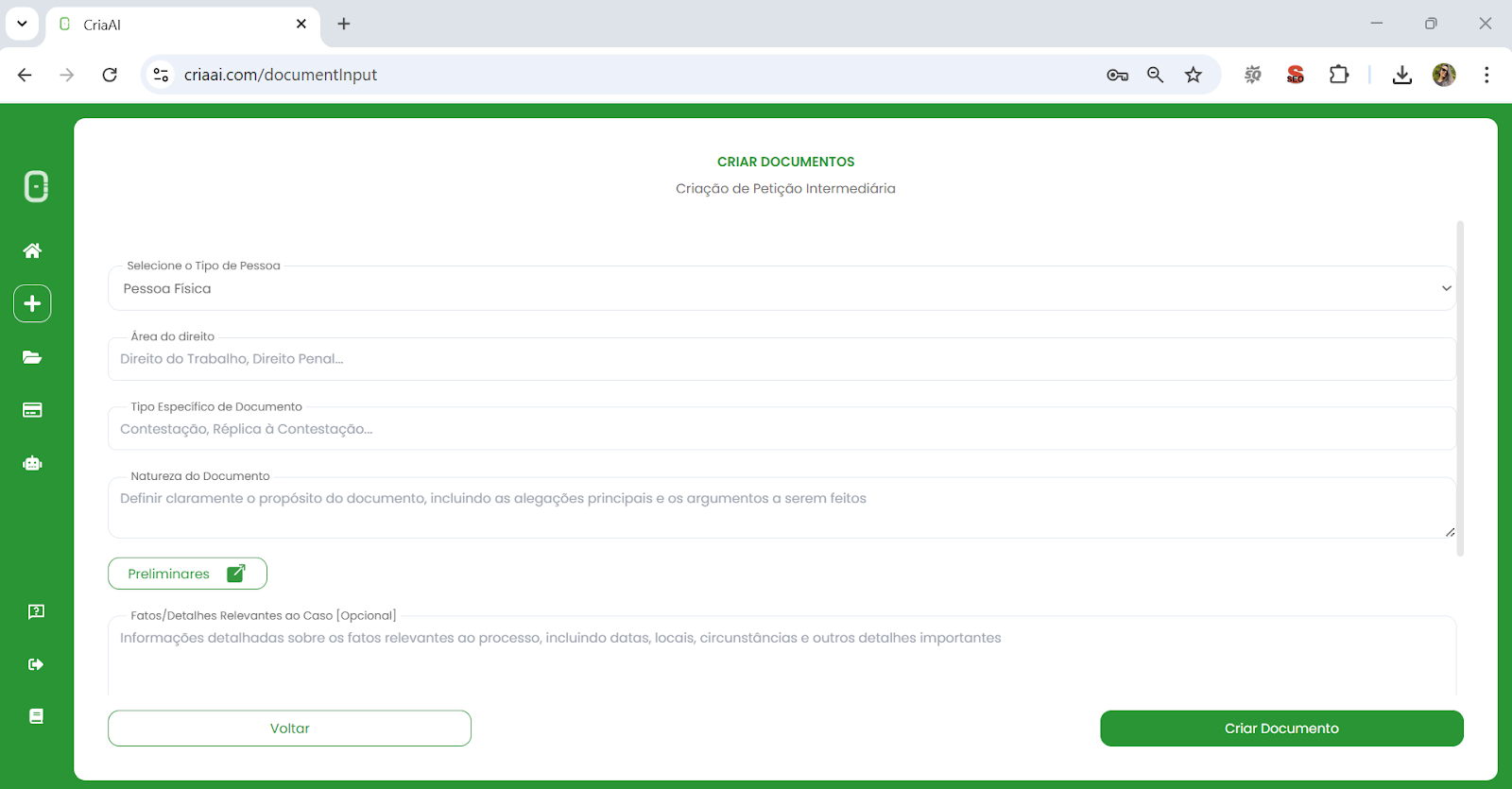
Task: Click the logout icon in sidebar
Action: tap(36, 664)
